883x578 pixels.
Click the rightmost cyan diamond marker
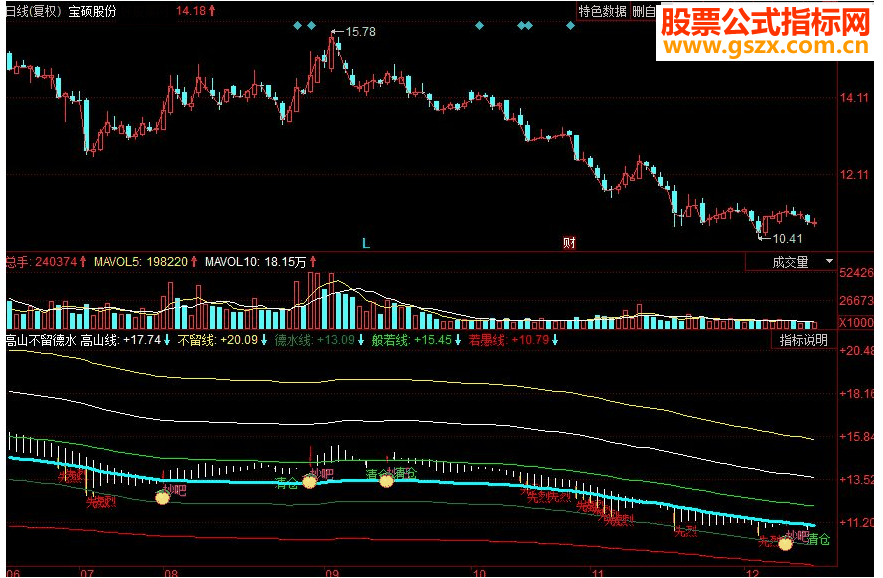[x=570, y=26]
